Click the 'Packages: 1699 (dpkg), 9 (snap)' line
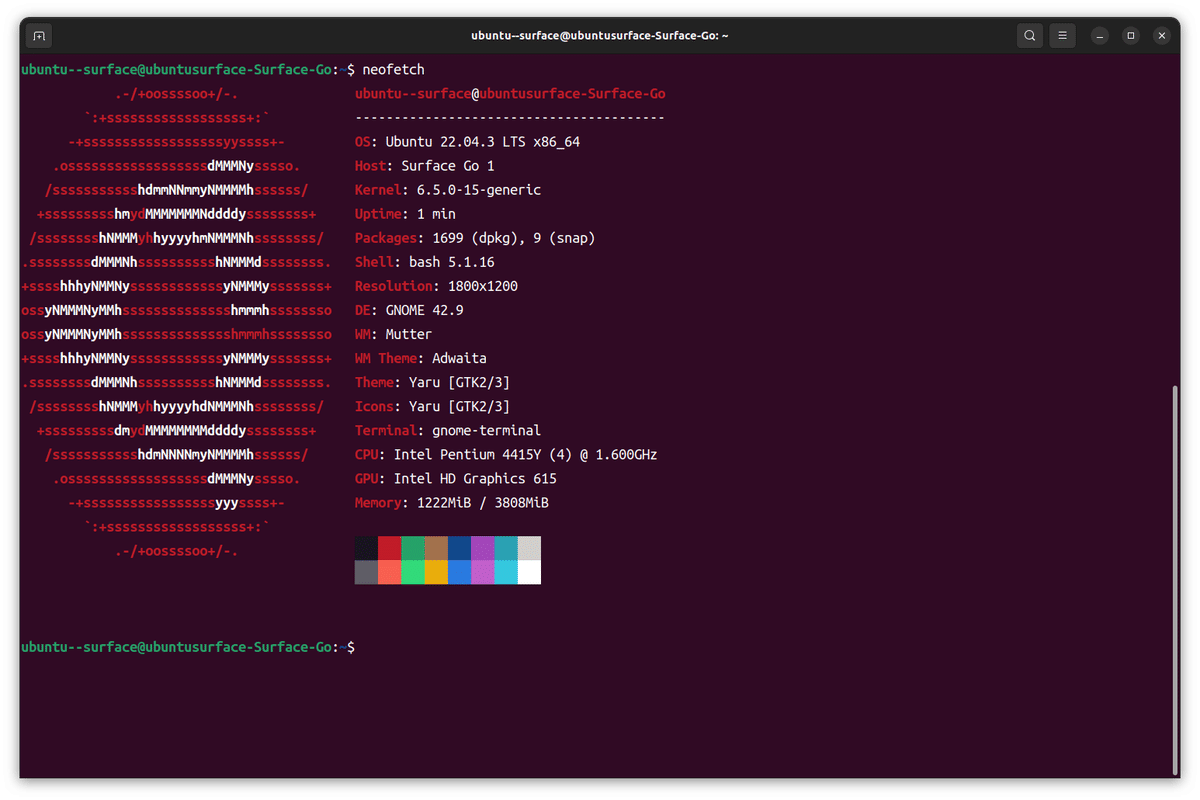The height and width of the screenshot is (800, 1200). 475,238
